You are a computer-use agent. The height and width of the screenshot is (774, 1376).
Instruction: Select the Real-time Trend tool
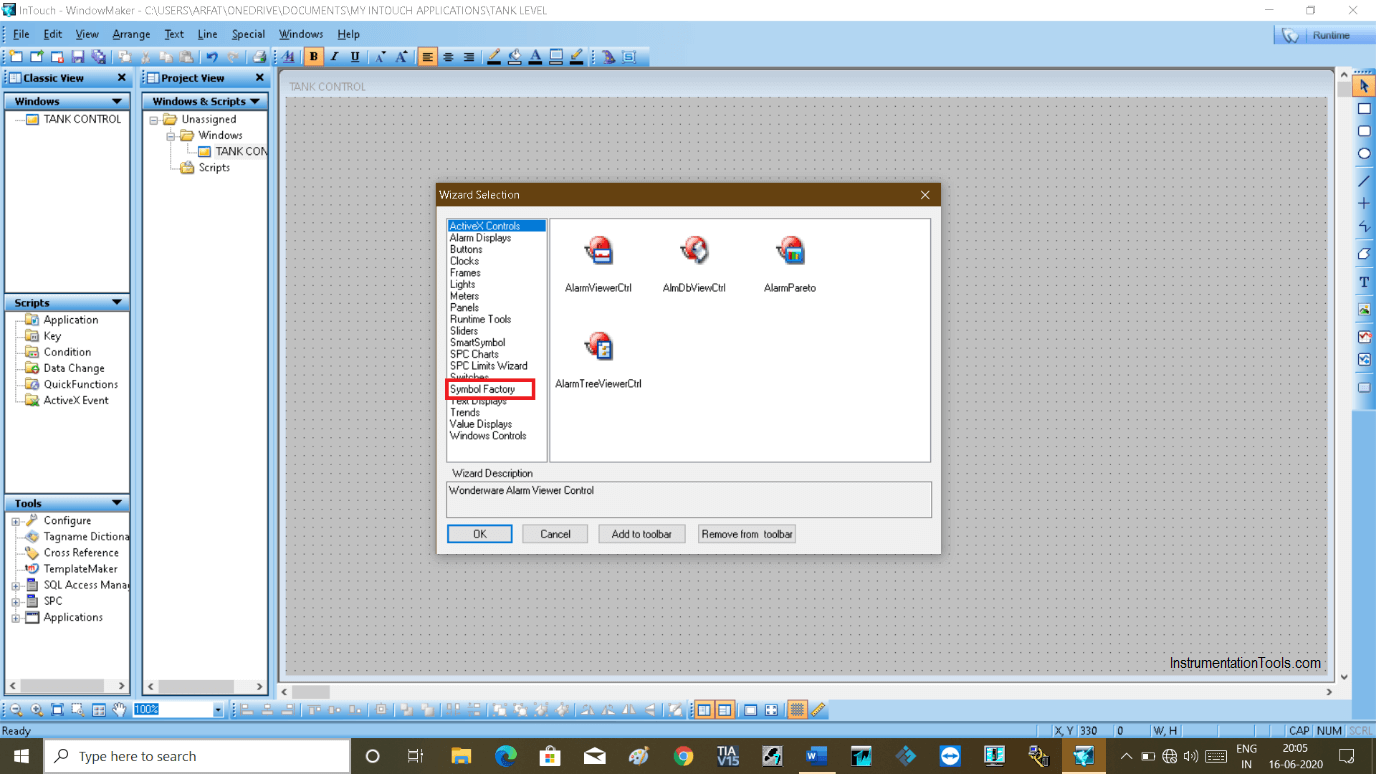1364,337
